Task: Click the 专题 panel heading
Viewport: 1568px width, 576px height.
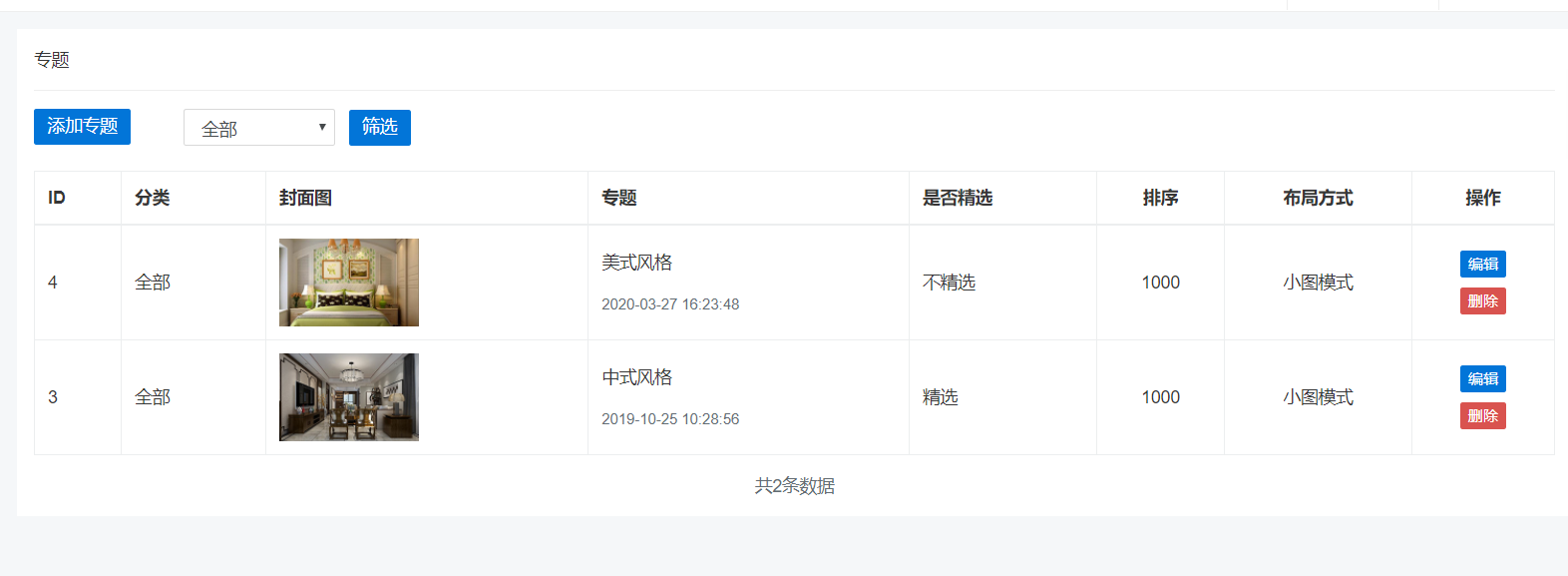Action: click(x=52, y=60)
